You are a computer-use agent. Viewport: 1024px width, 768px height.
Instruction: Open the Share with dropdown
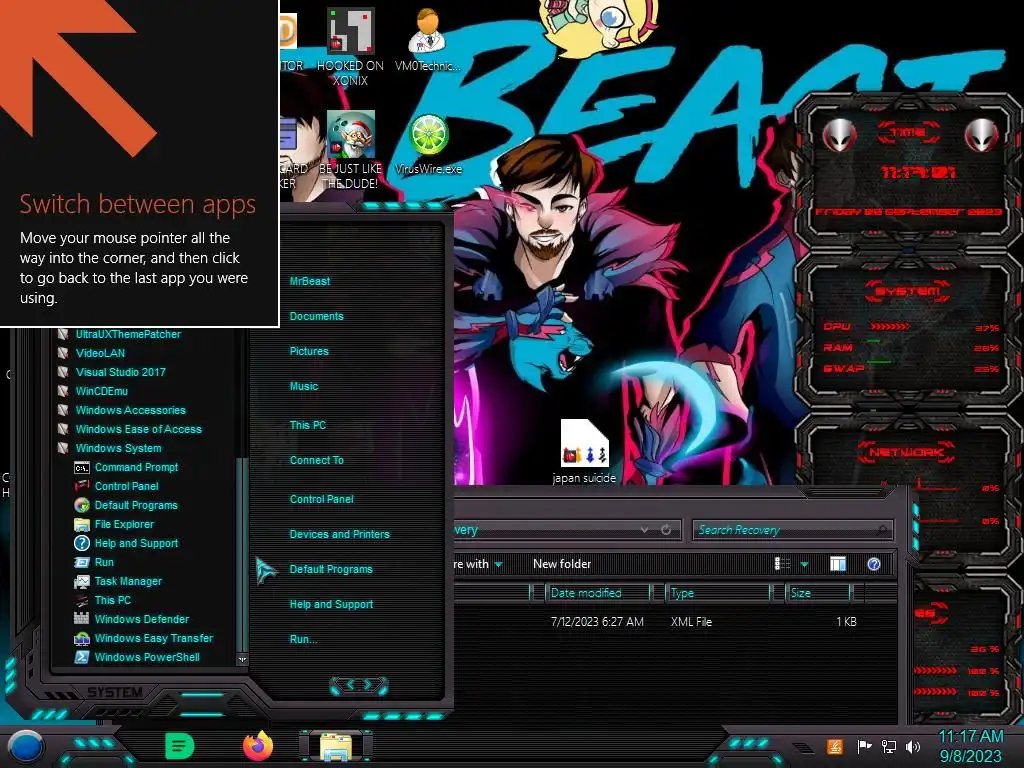[479, 564]
